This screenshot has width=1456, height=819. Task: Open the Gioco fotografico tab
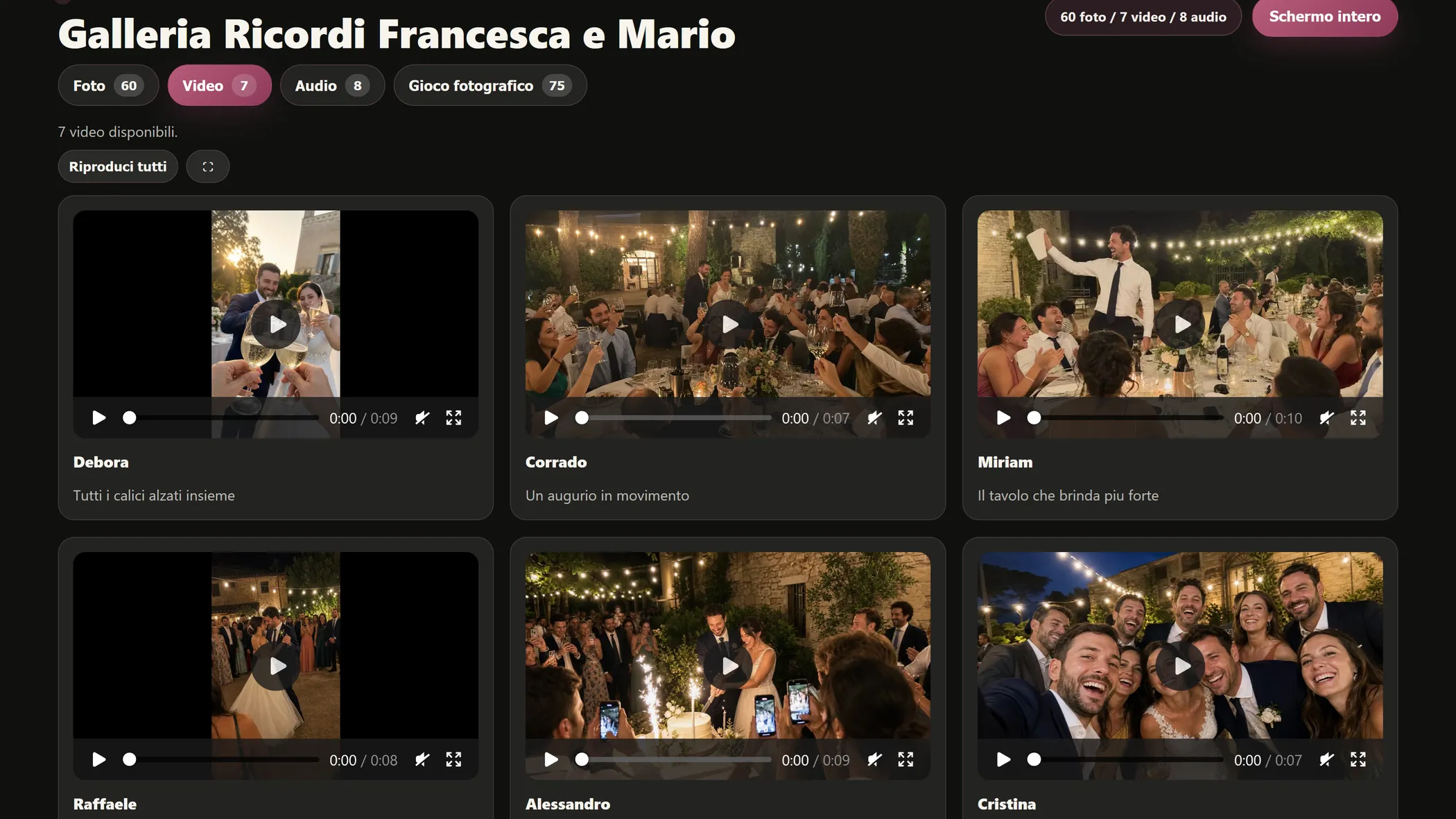coord(490,85)
